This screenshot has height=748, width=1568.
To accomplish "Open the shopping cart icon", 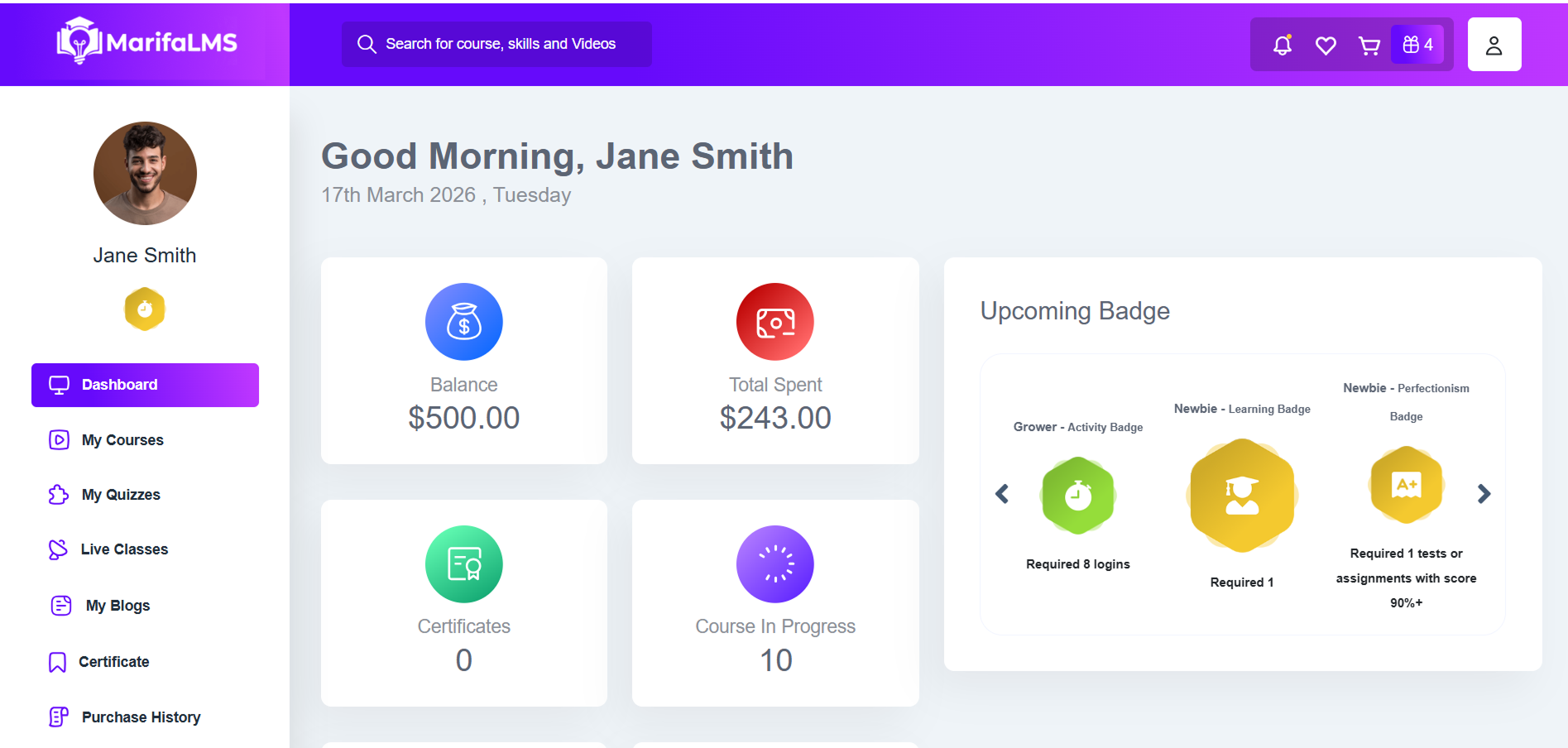I will [x=1369, y=46].
